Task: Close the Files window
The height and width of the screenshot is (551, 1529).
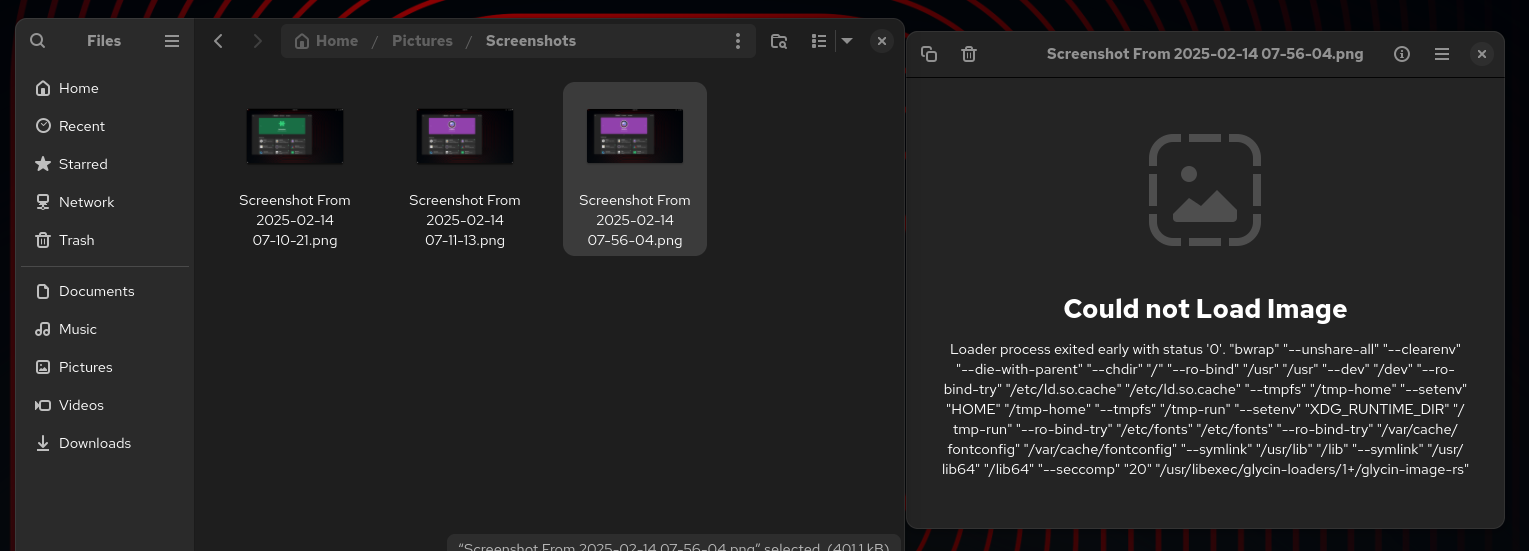Action: (881, 41)
